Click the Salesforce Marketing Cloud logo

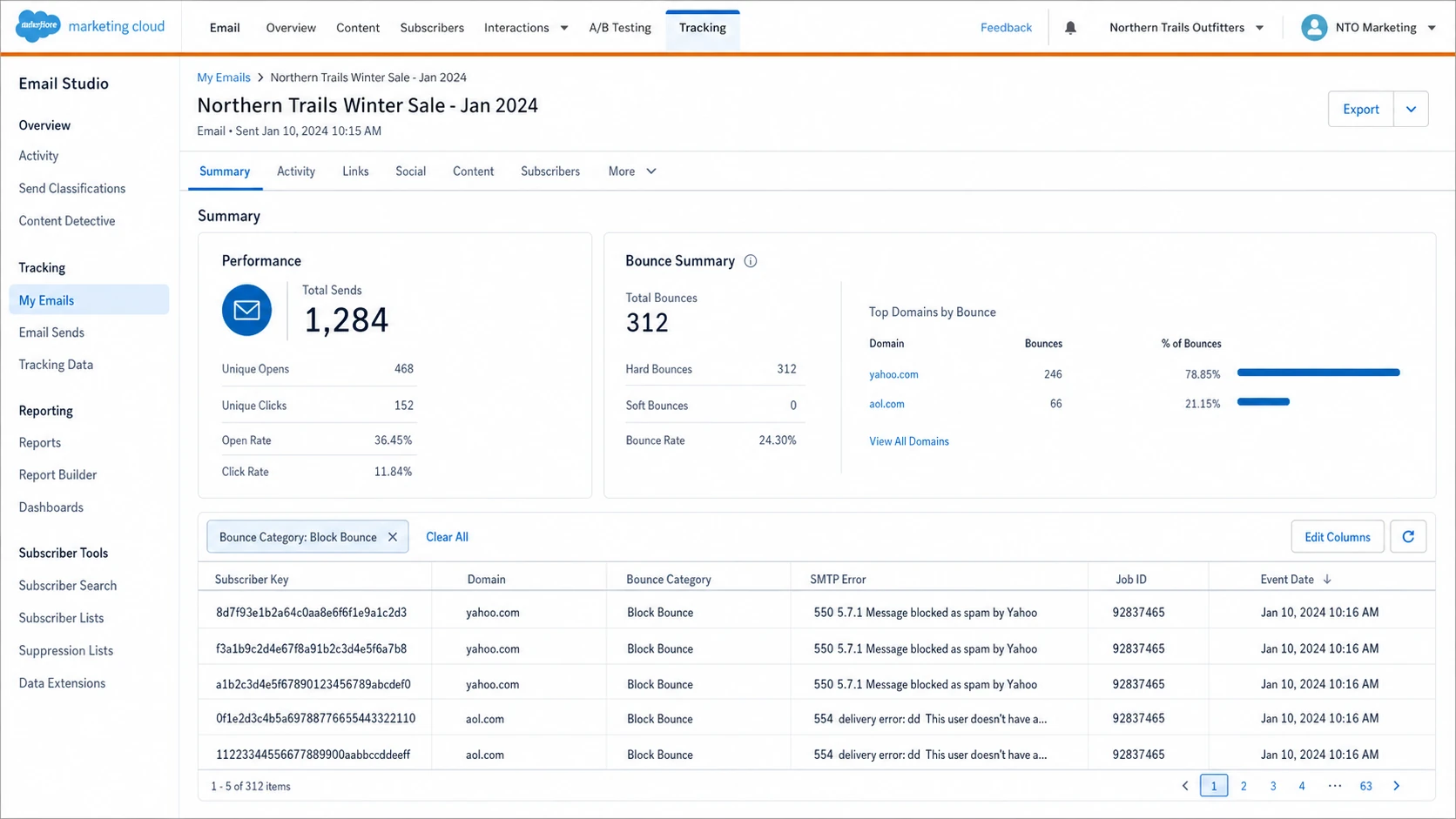[x=90, y=27]
